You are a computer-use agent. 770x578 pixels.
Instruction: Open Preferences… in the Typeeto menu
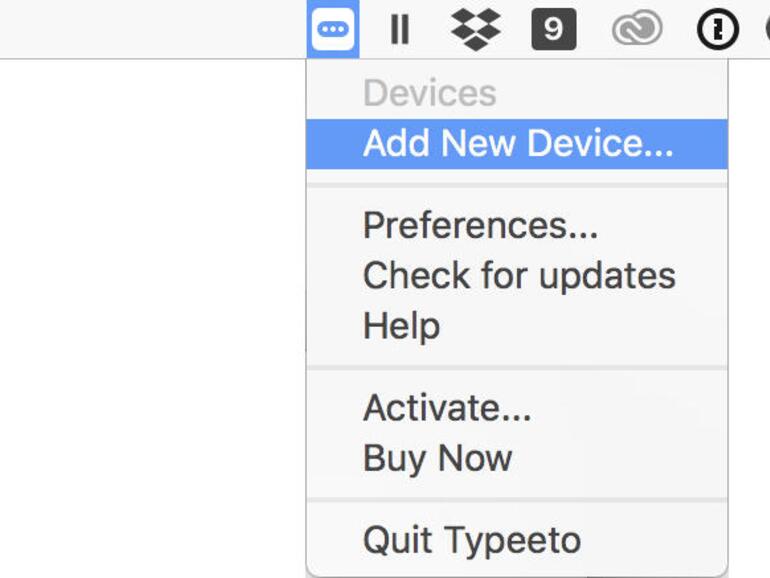click(x=480, y=226)
